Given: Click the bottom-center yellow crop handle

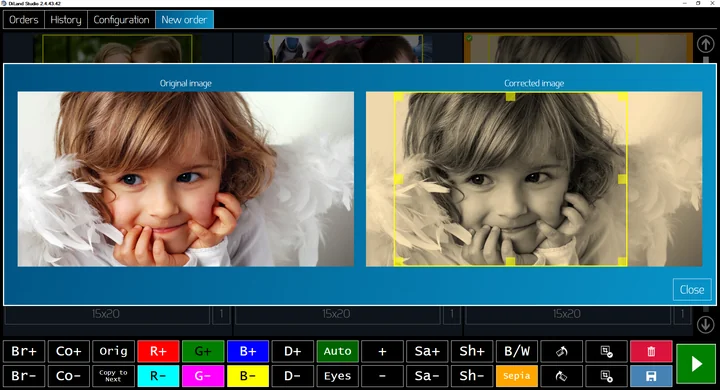Looking at the screenshot, I should (x=510, y=261).
